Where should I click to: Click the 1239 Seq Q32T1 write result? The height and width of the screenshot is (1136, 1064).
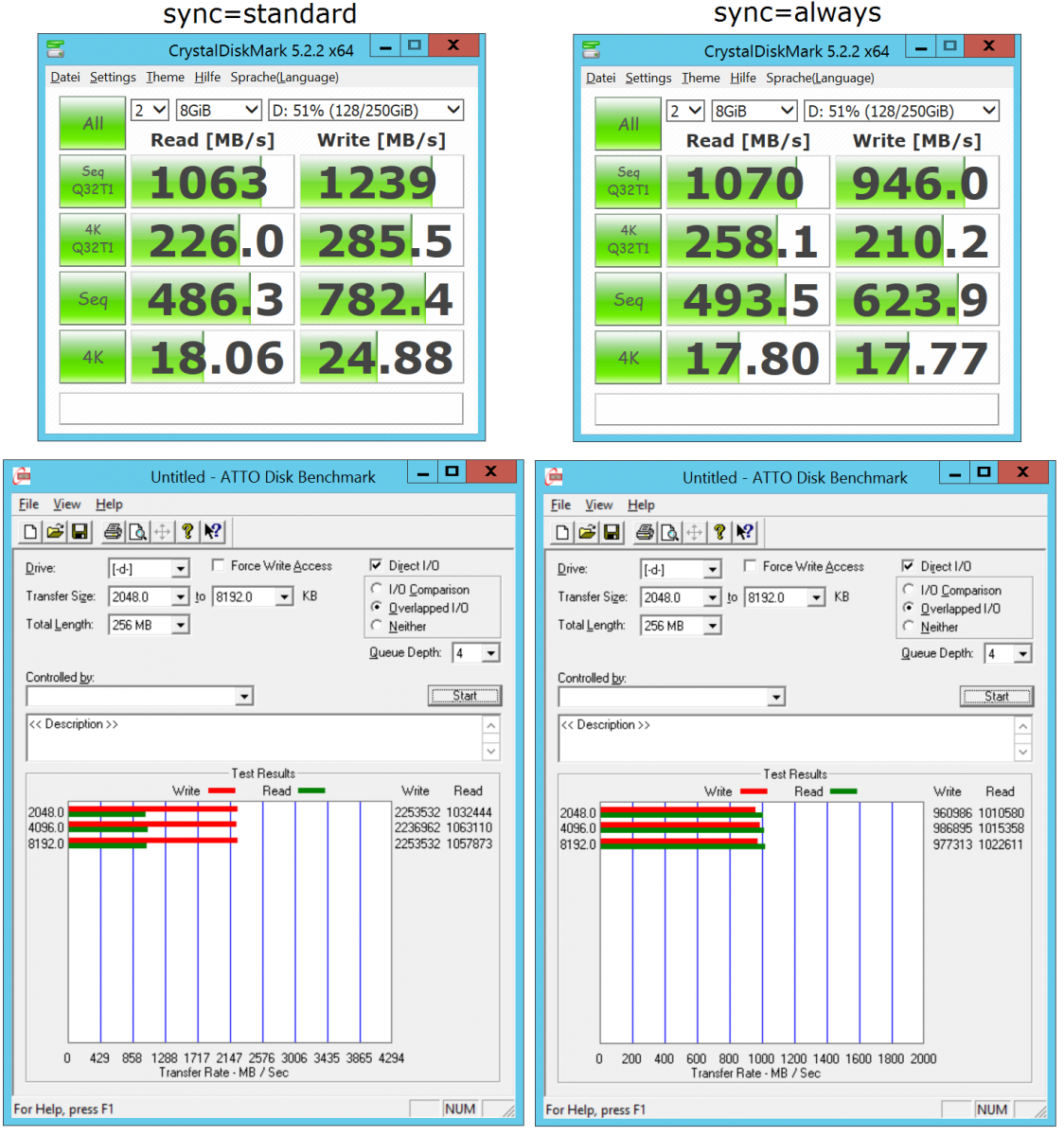point(382,182)
